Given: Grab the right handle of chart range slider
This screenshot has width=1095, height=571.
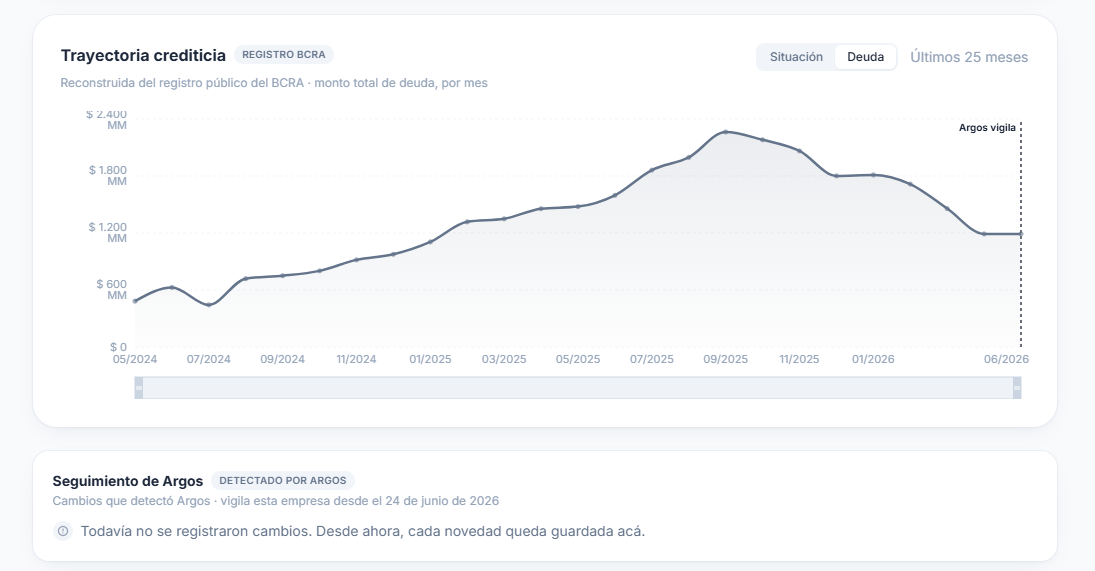Looking at the screenshot, I should tap(1017, 388).
